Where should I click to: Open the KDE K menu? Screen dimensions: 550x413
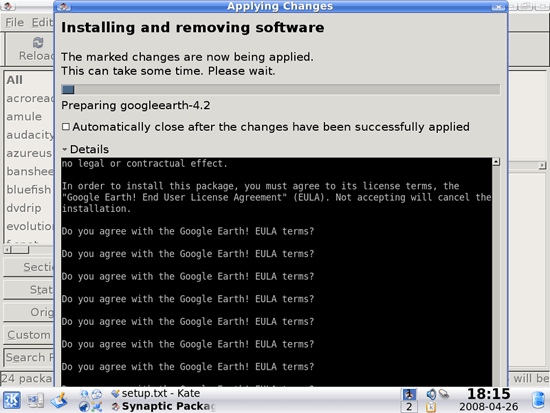(12, 400)
